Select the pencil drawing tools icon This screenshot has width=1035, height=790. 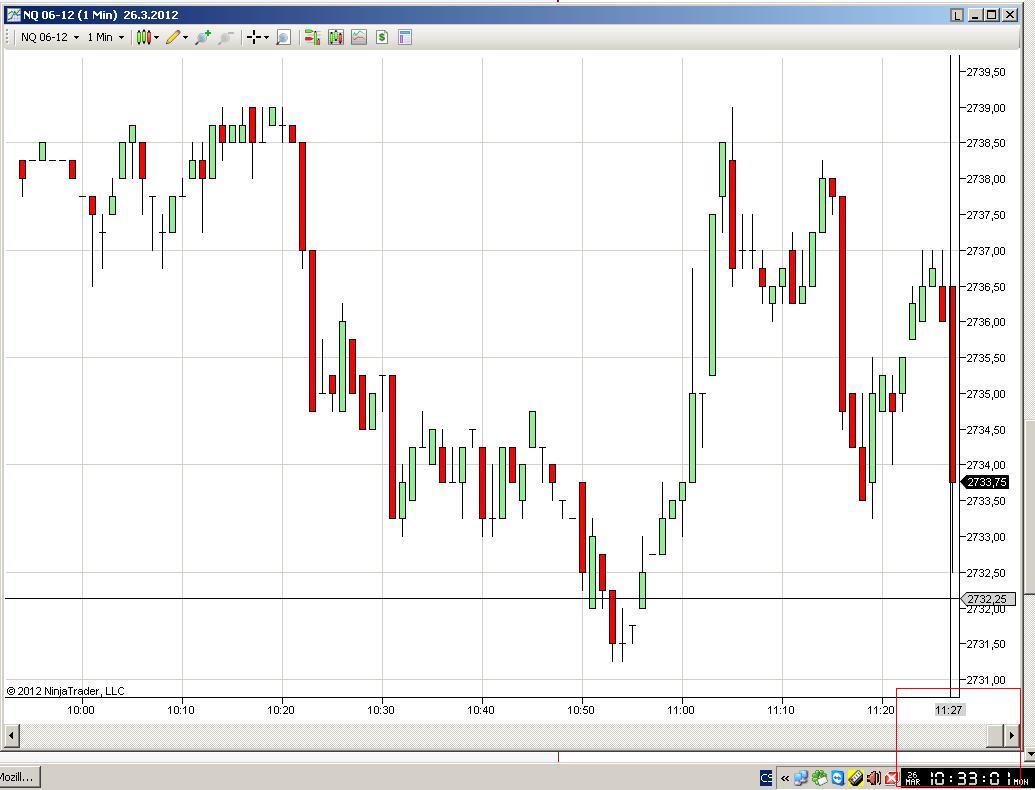click(173, 38)
